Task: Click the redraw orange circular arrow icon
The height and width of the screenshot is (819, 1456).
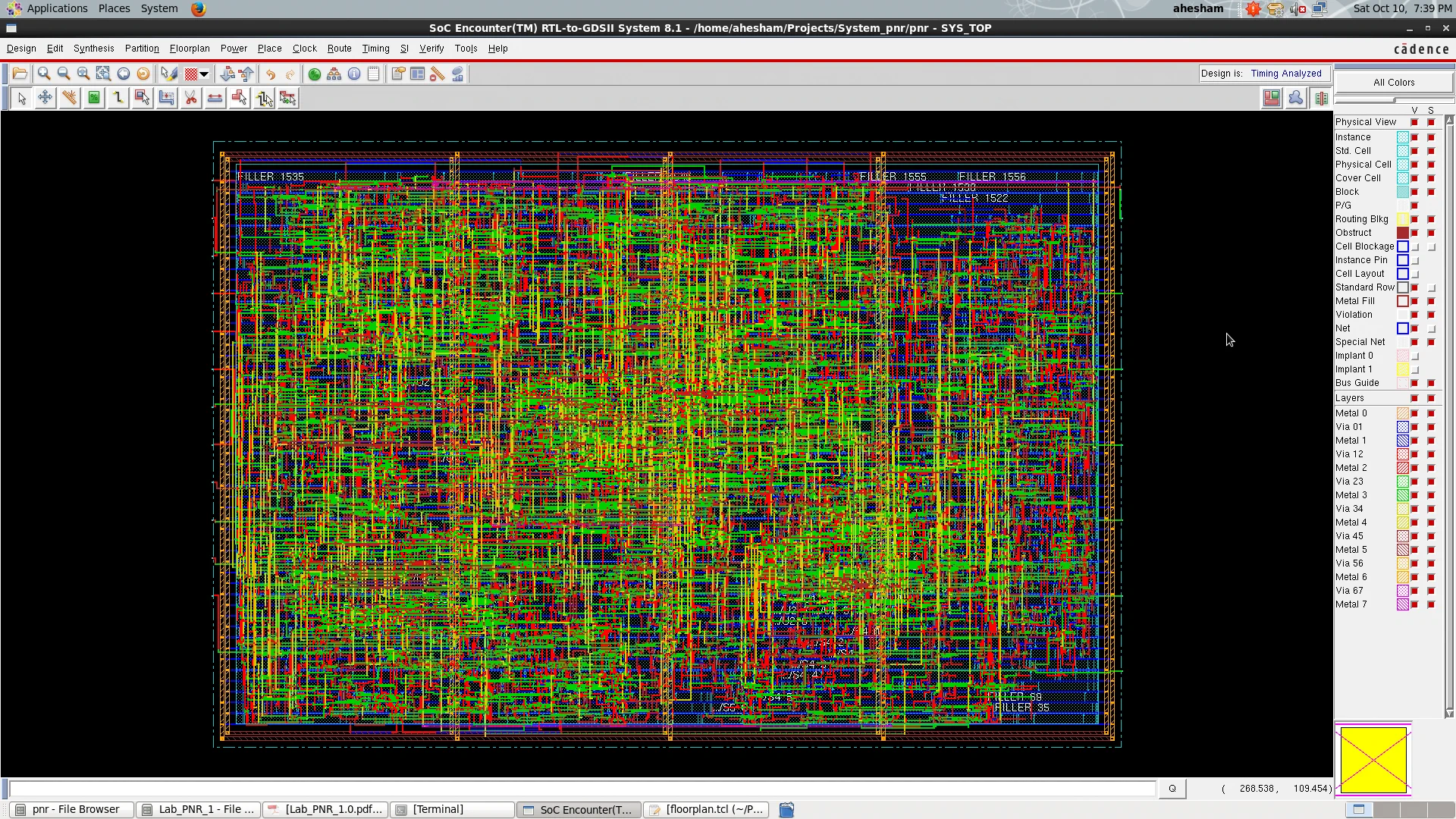Action: (x=143, y=74)
